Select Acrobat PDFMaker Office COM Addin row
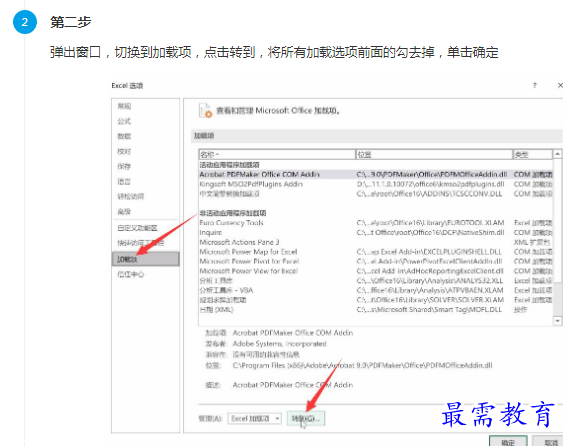 376,175
